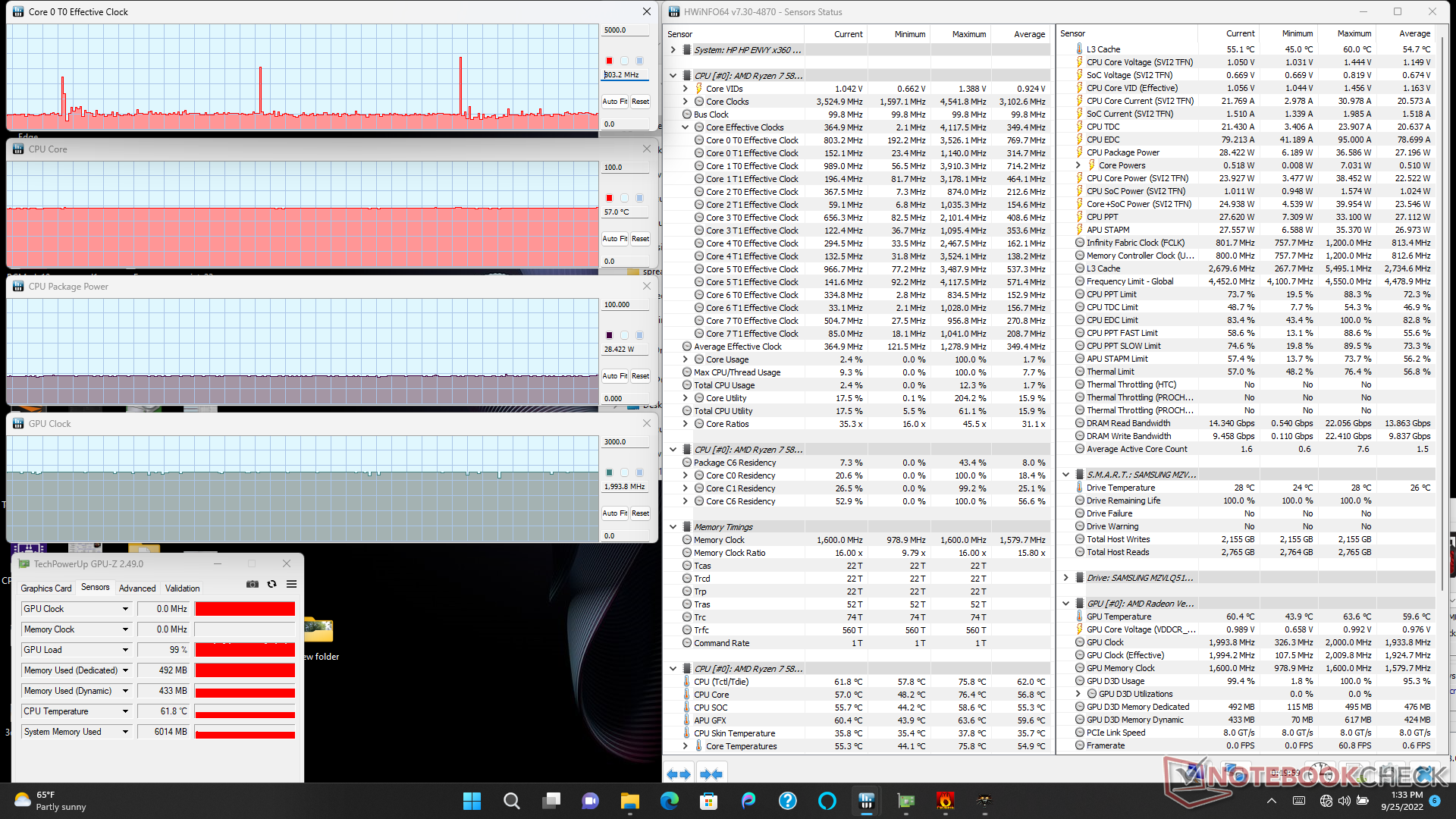This screenshot has width=1456, height=819.
Task: Open the Advanced tab in GPU-Z
Action: [137, 588]
